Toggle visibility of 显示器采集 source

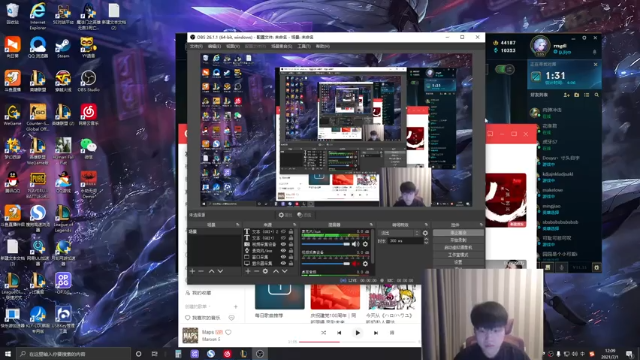tap(283, 263)
